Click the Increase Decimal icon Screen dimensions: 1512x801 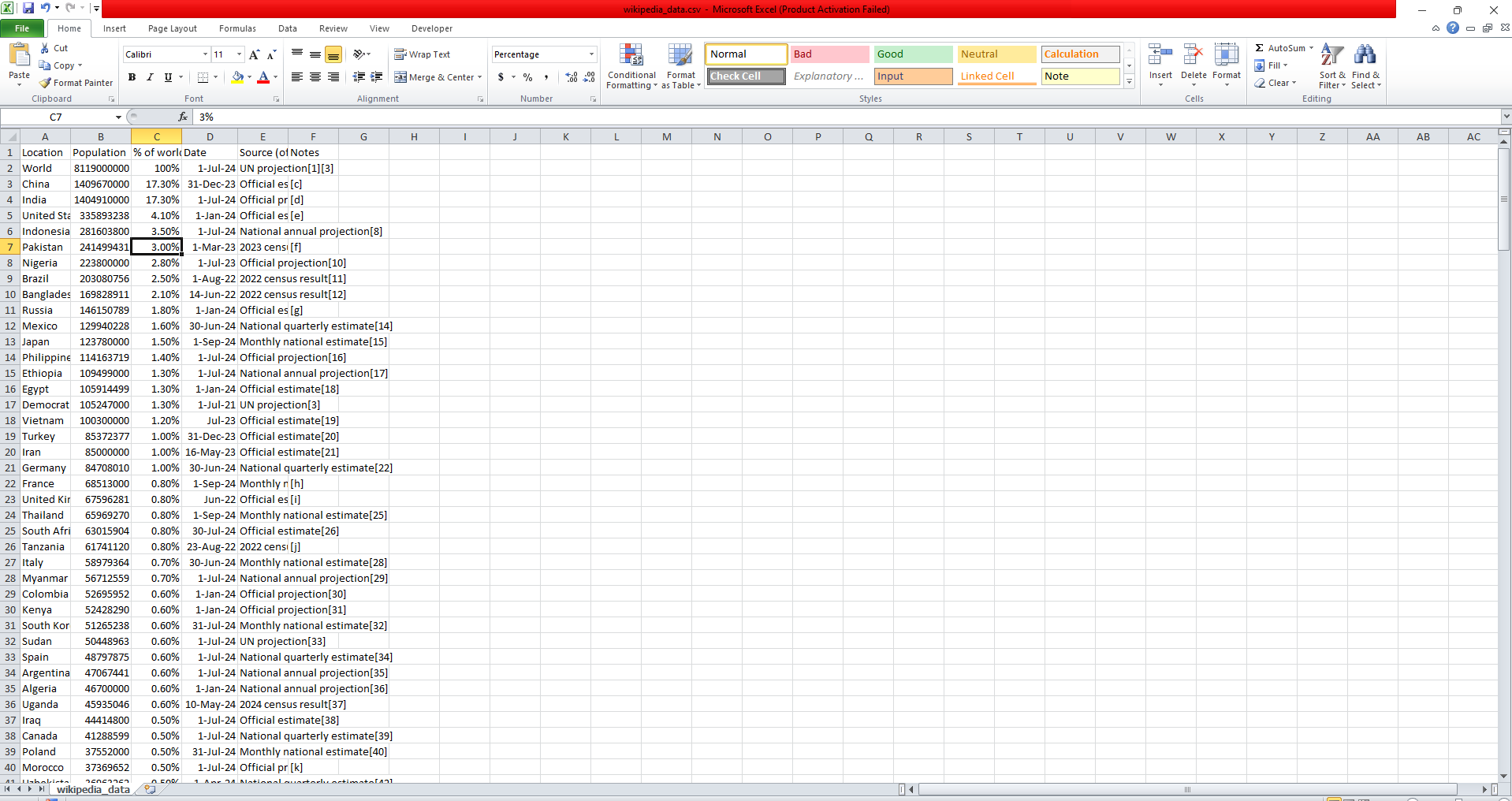[570, 77]
